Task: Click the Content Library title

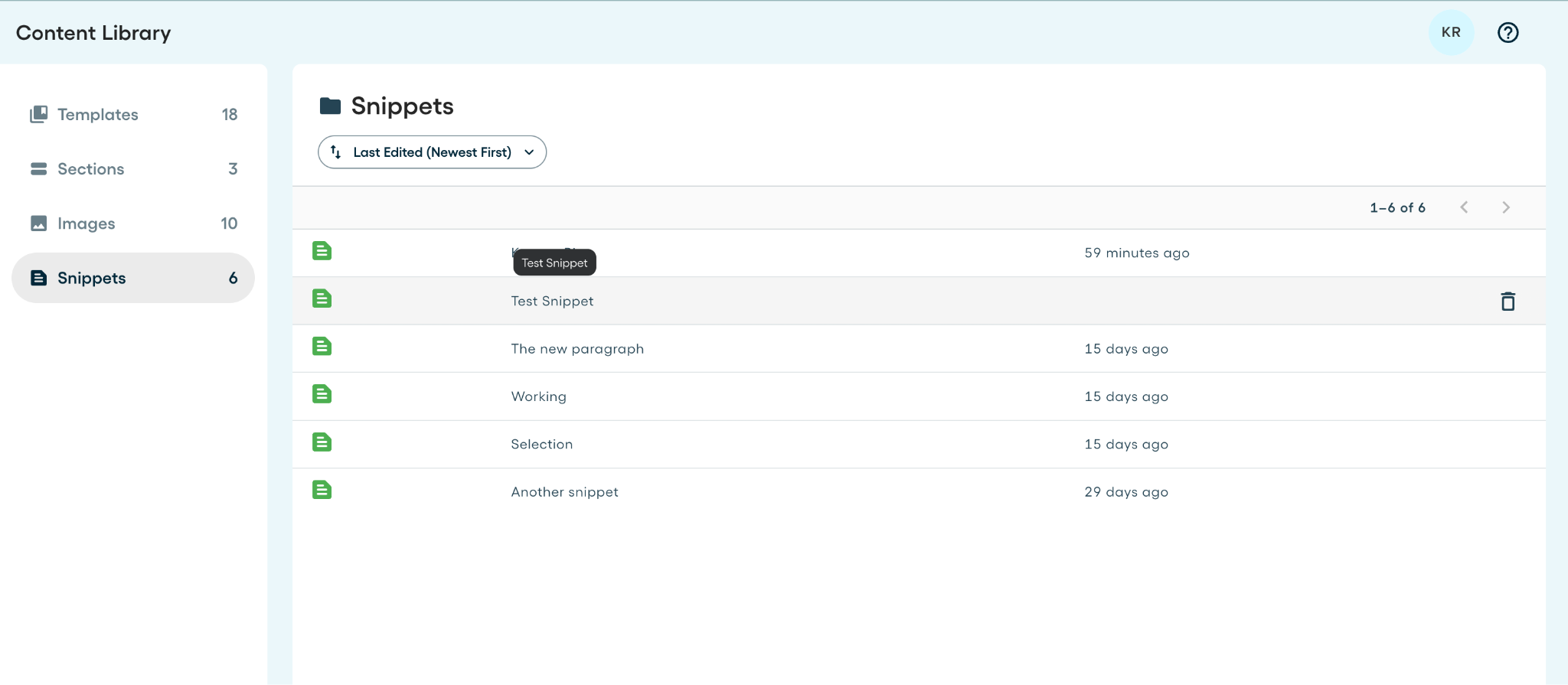Action: [93, 33]
